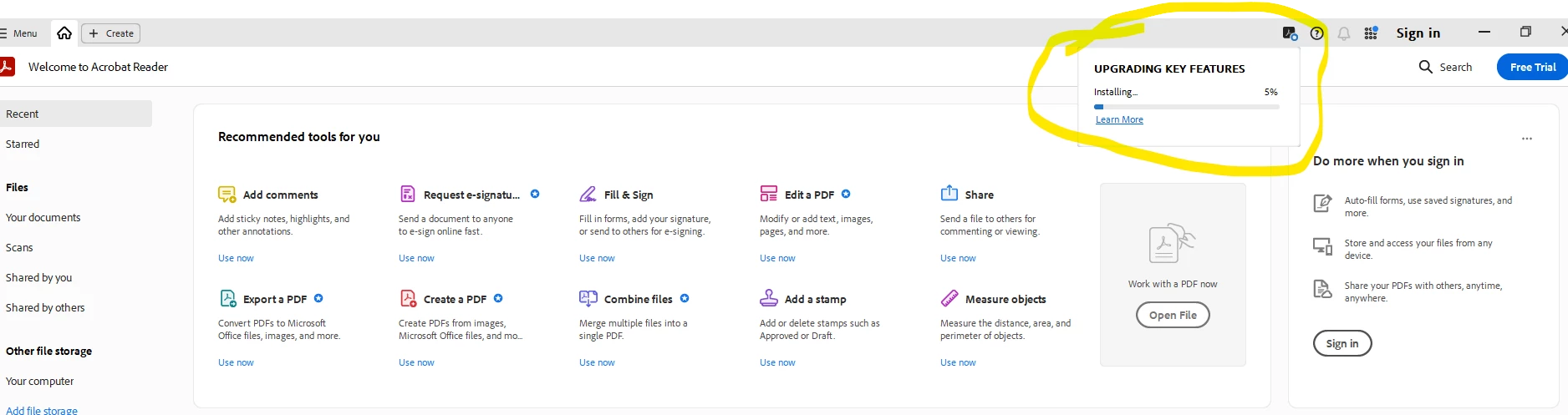Click Learn More in upgrade popup
This screenshot has height=415, width=1568.
tap(1119, 119)
